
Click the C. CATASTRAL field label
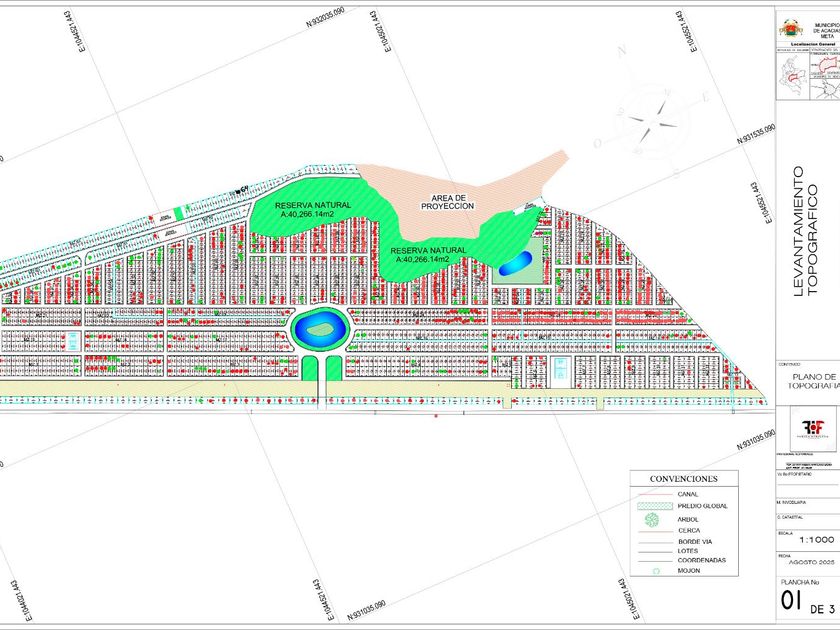(x=788, y=518)
